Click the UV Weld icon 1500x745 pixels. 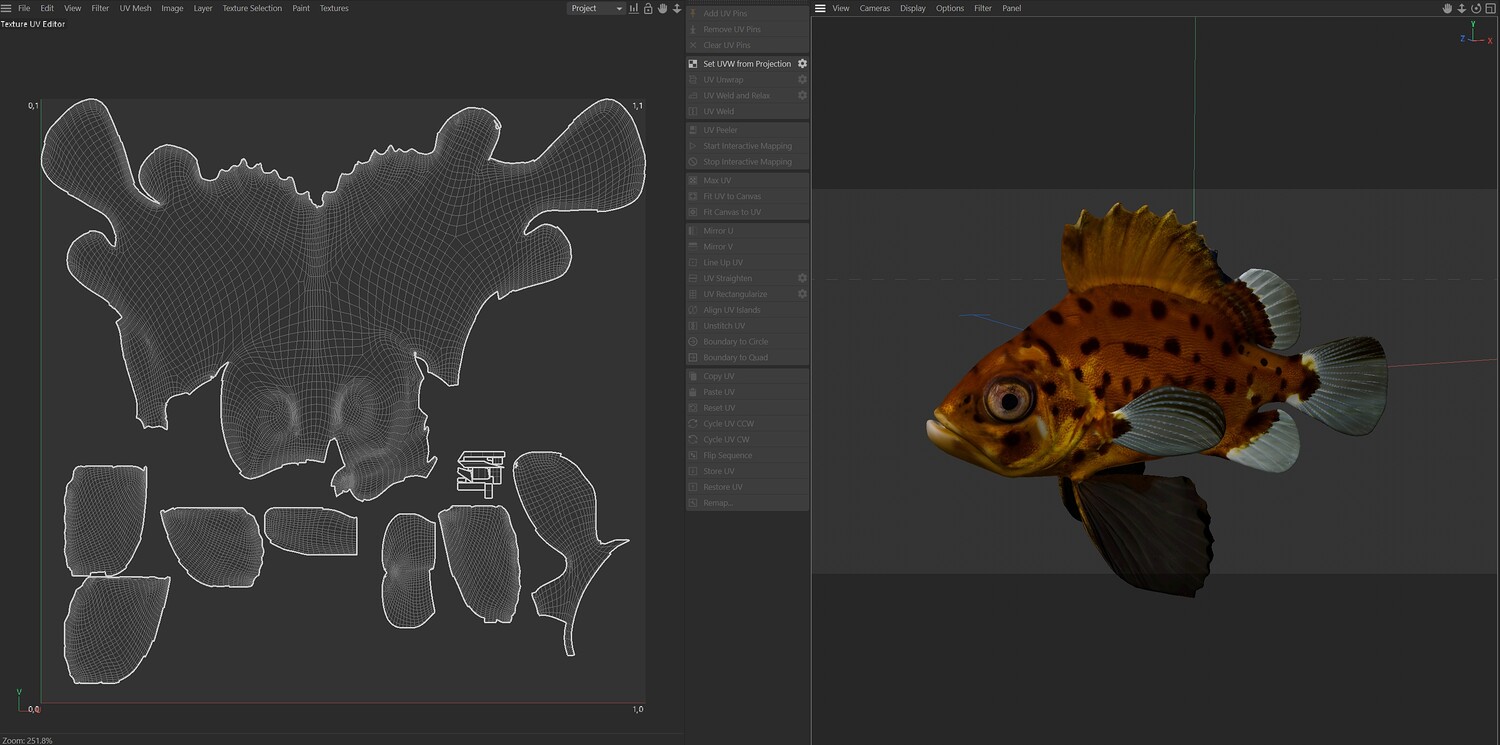693,112
